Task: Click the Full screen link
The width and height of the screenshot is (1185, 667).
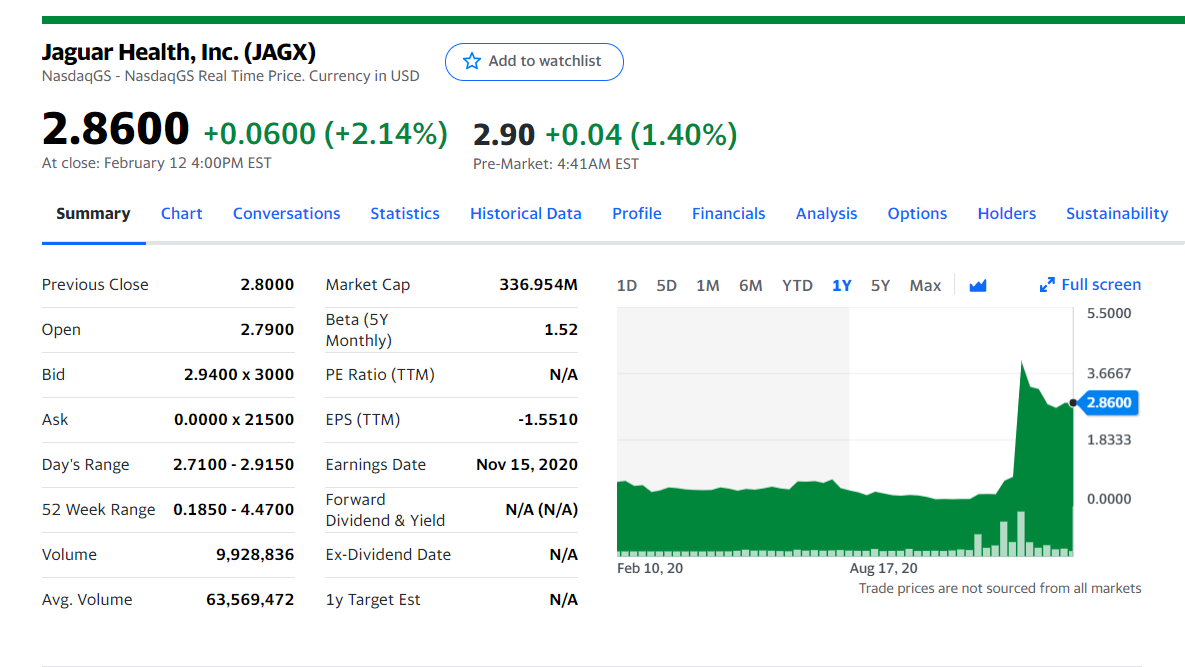Action: tap(1101, 285)
